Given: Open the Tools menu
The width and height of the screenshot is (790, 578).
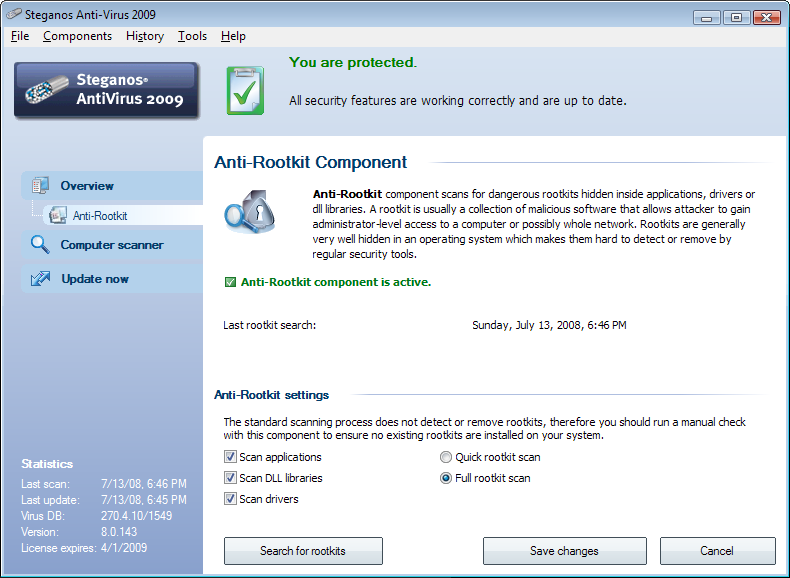Looking at the screenshot, I should pos(192,36).
